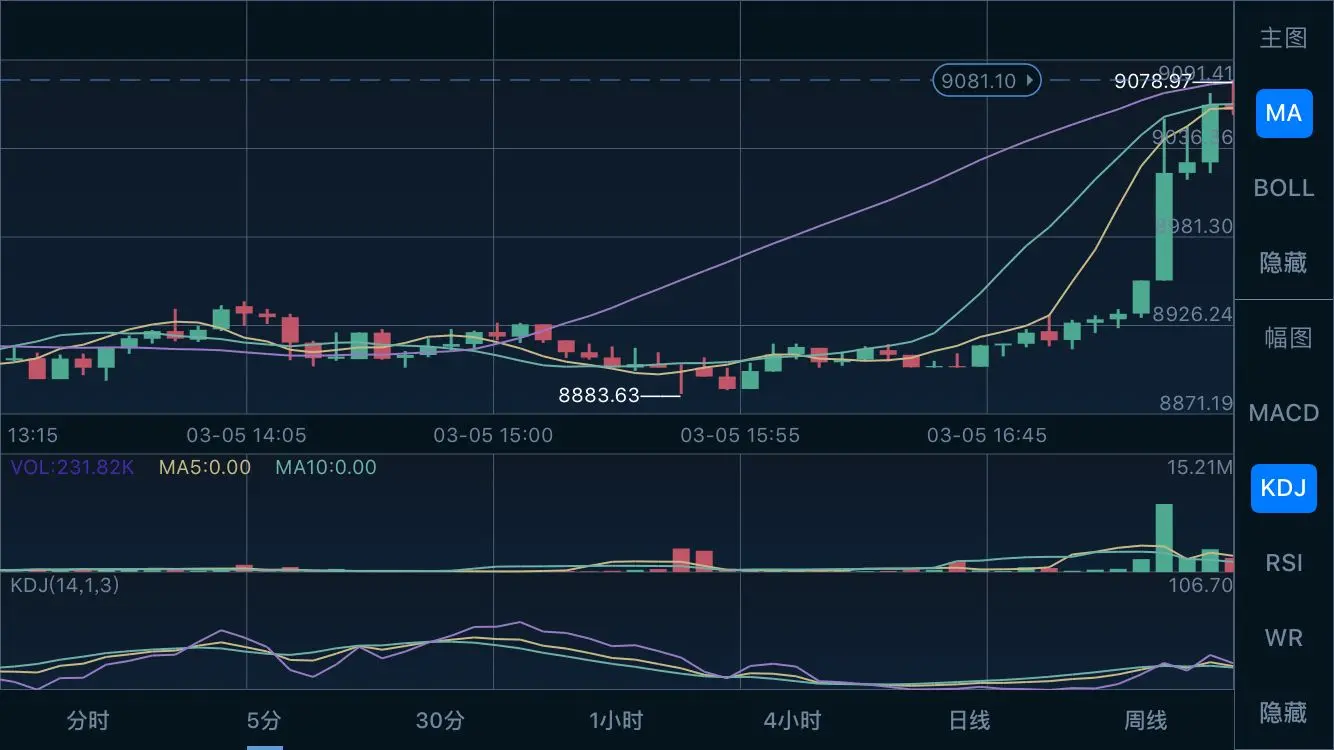Select KDJ sub-chart indicator
Viewport: 1334px width, 750px height.
click(1283, 488)
